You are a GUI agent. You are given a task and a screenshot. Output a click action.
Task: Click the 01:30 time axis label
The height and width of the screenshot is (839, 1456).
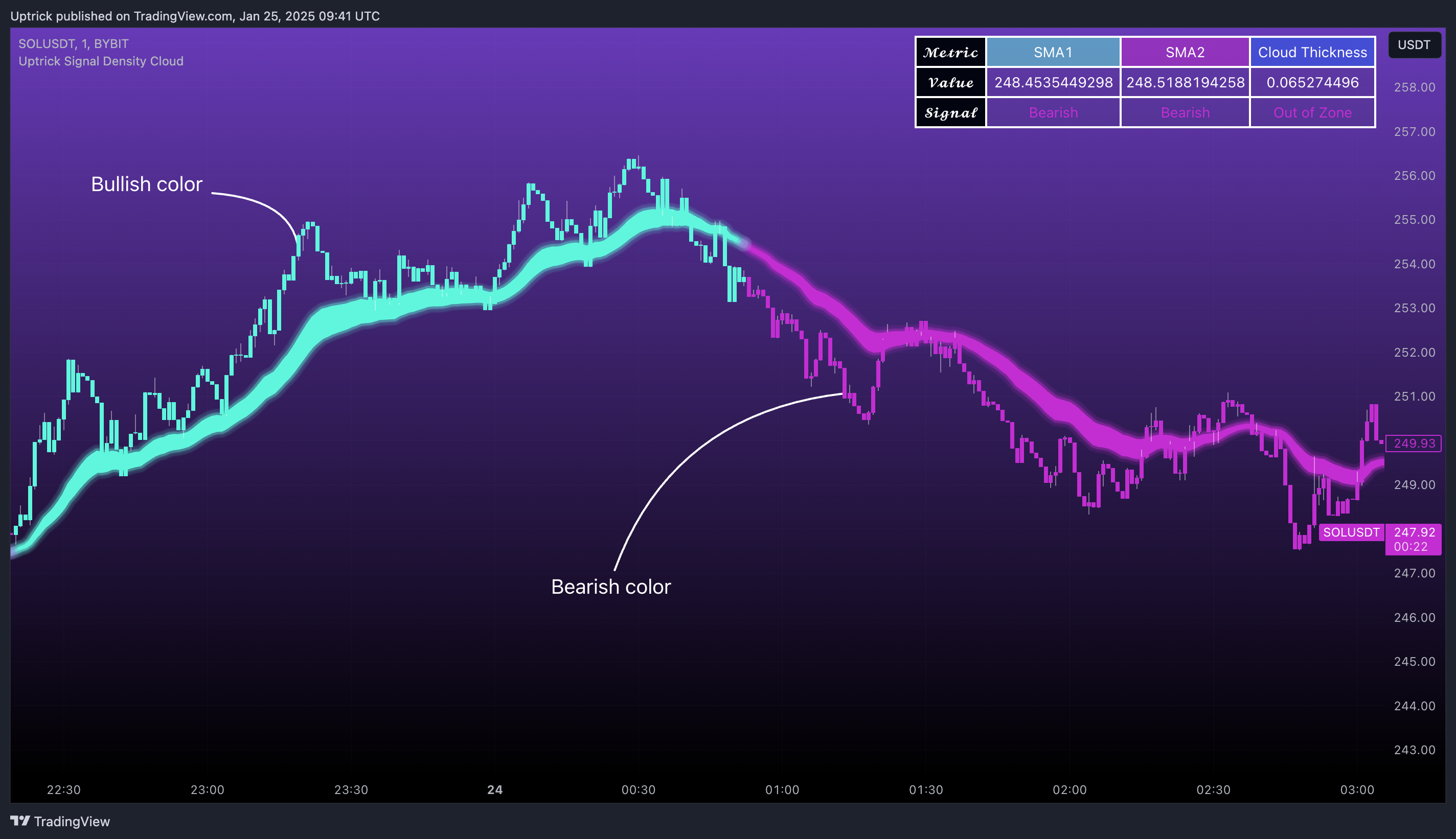pos(926,790)
